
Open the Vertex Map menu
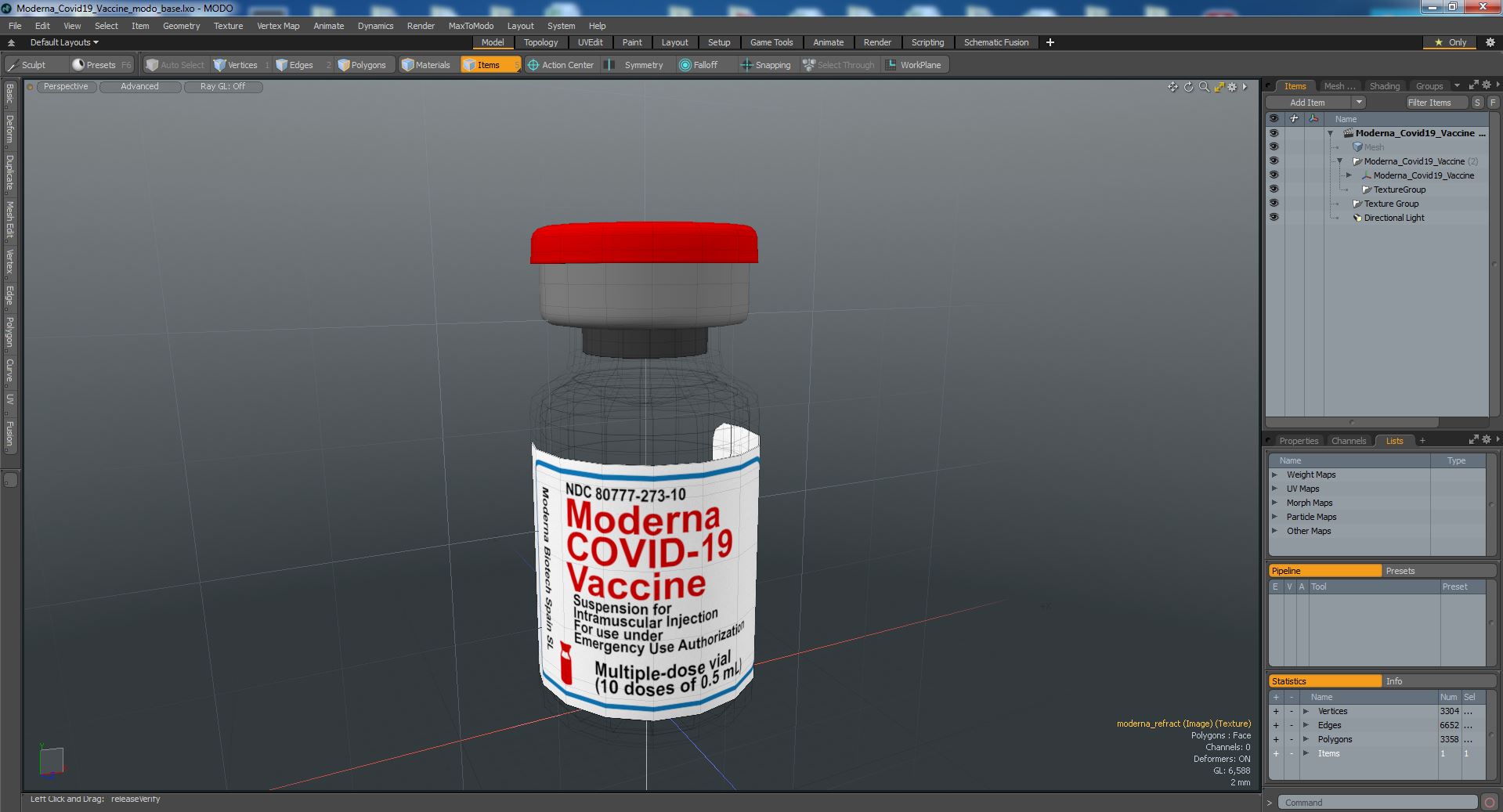[278, 26]
